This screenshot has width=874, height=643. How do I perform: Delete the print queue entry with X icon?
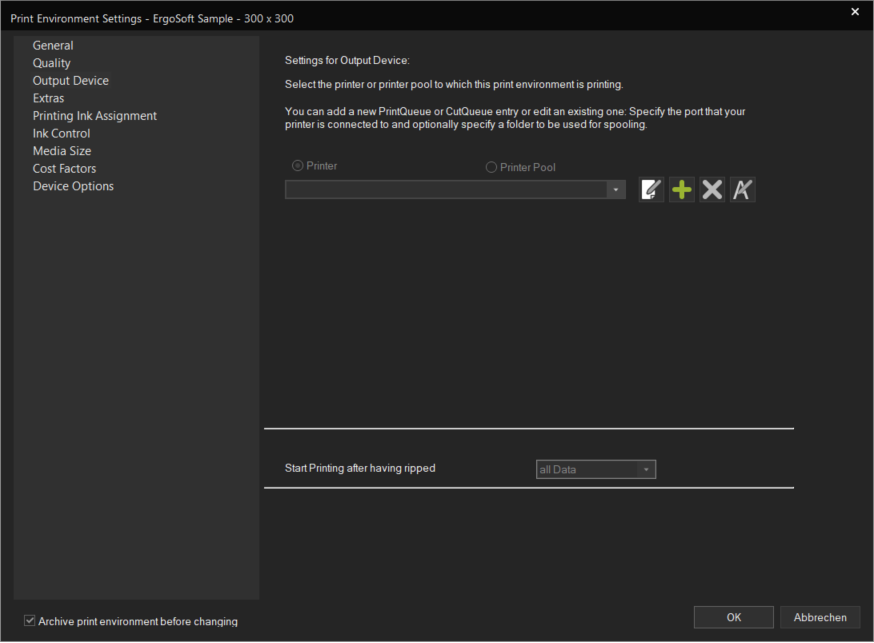(712, 190)
